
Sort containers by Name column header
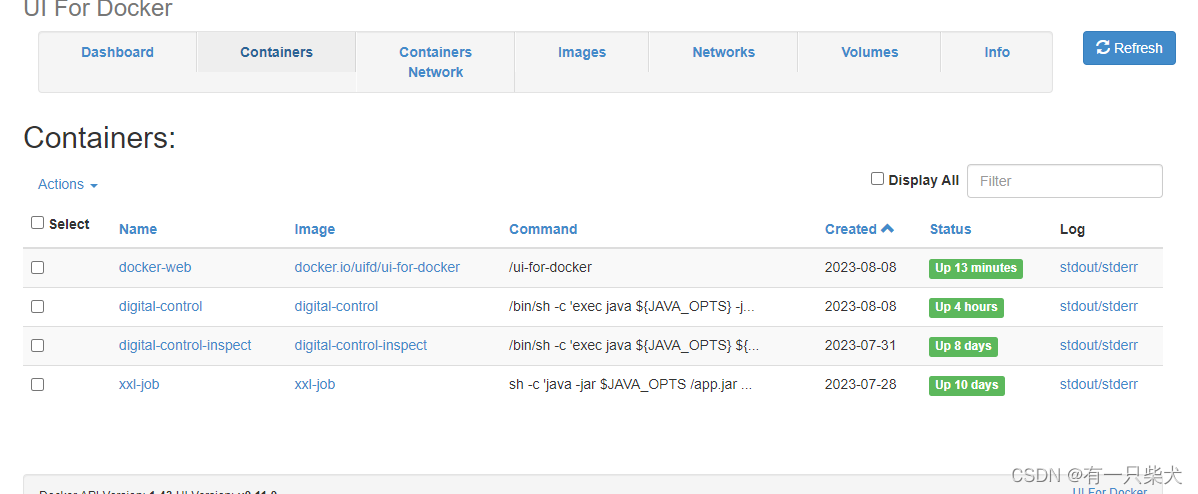coord(138,229)
